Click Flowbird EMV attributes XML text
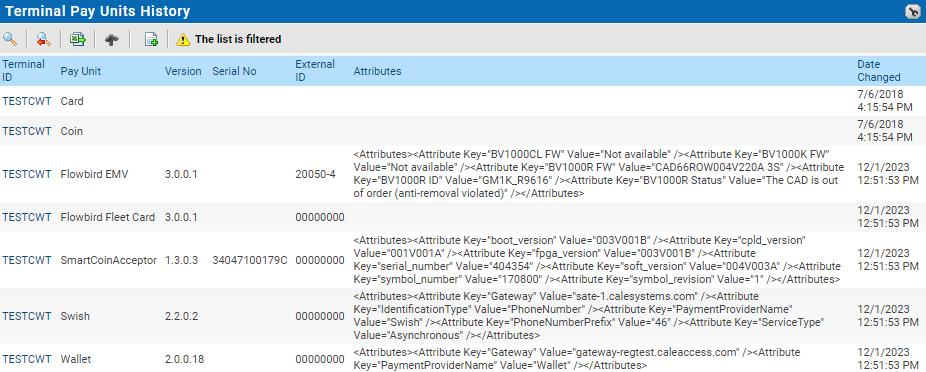The image size is (926, 372). click(x=599, y=174)
